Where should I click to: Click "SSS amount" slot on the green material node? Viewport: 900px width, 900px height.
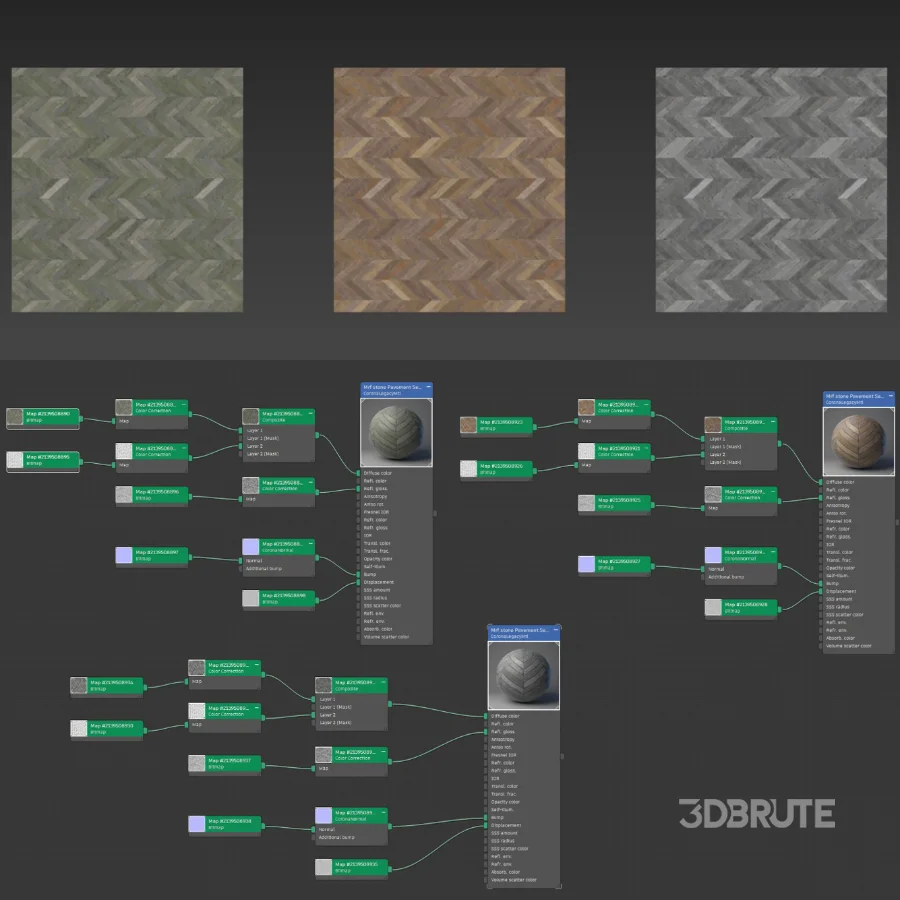pyautogui.click(x=377, y=590)
